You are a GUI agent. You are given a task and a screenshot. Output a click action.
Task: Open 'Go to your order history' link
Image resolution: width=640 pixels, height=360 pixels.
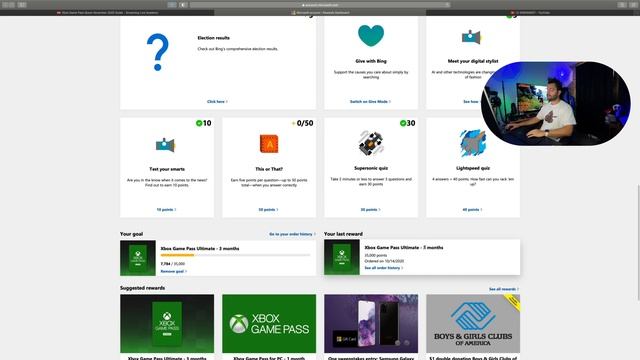pos(292,234)
